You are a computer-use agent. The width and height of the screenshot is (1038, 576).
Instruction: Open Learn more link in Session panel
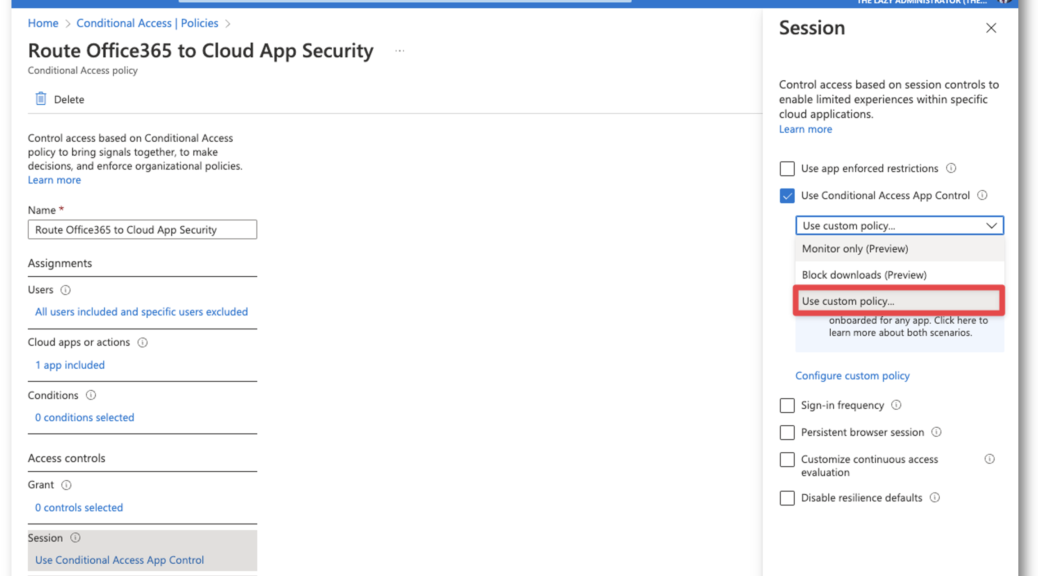pos(806,129)
